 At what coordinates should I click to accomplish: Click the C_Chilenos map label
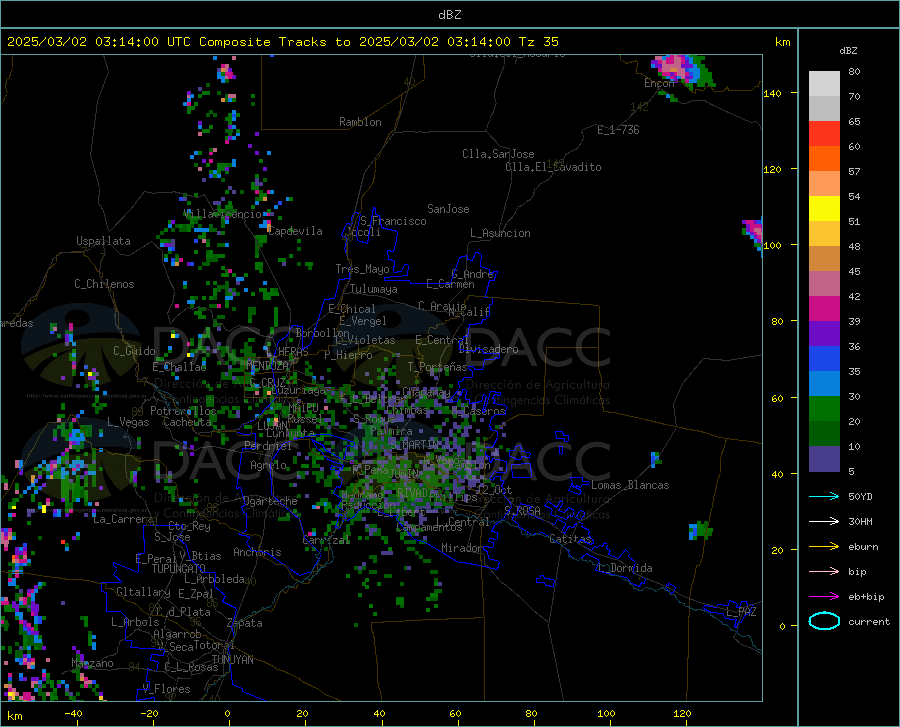click(x=104, y=284)
